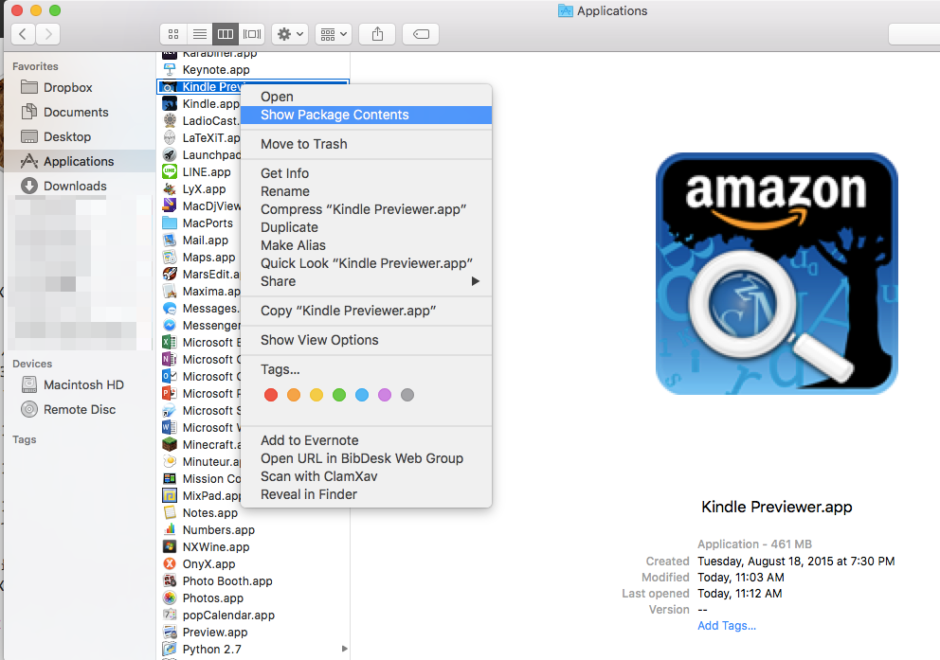Go back with the left arrow button

[x=23, y=34]
